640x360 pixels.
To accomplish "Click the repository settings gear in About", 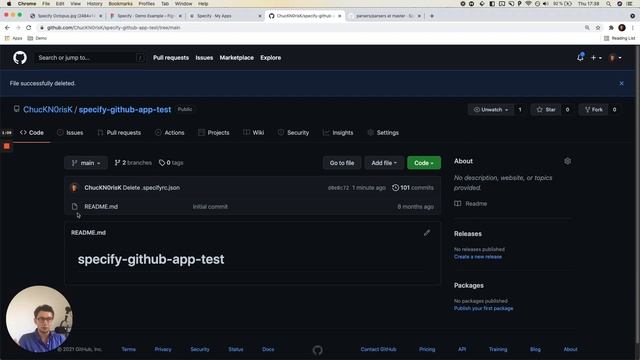I will click(x=567, y=161).
